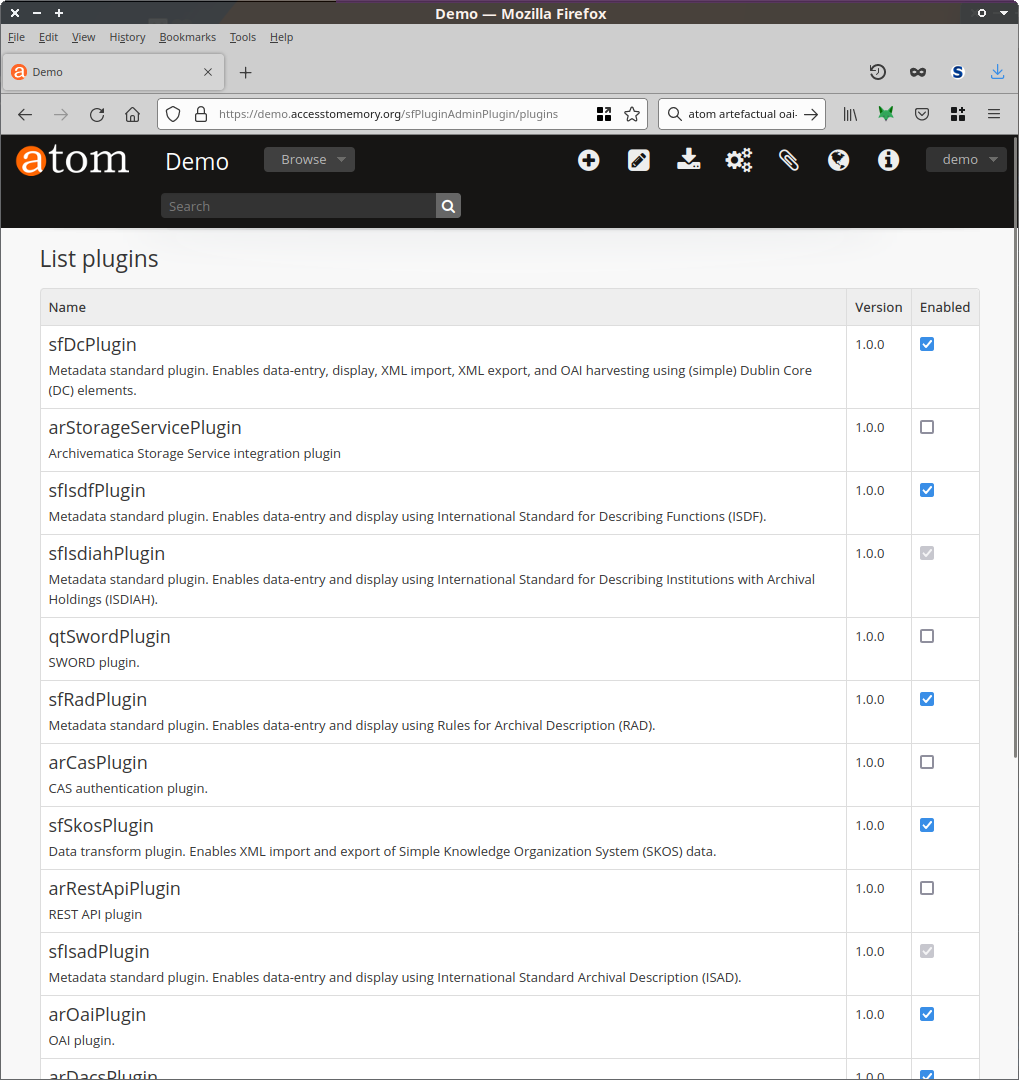Open the Manage pencil icon menu
This screenshot has width=1019, height=1080.
coord(639,160)
